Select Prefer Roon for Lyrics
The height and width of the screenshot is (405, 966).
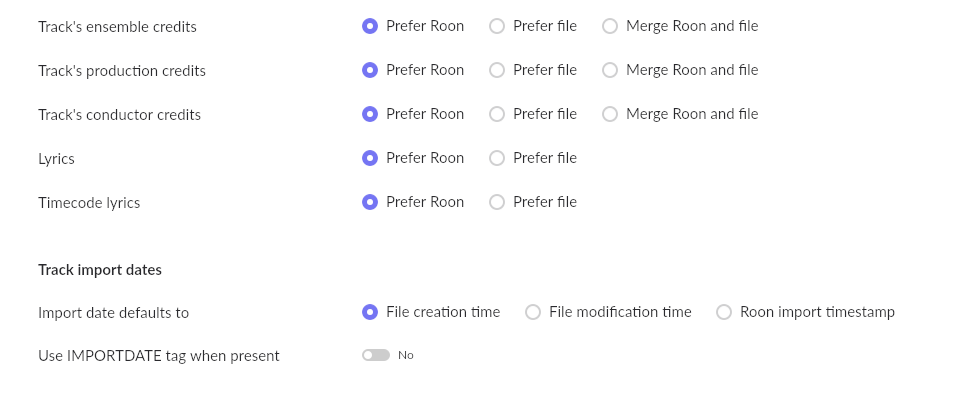click(x=370, y=158)
